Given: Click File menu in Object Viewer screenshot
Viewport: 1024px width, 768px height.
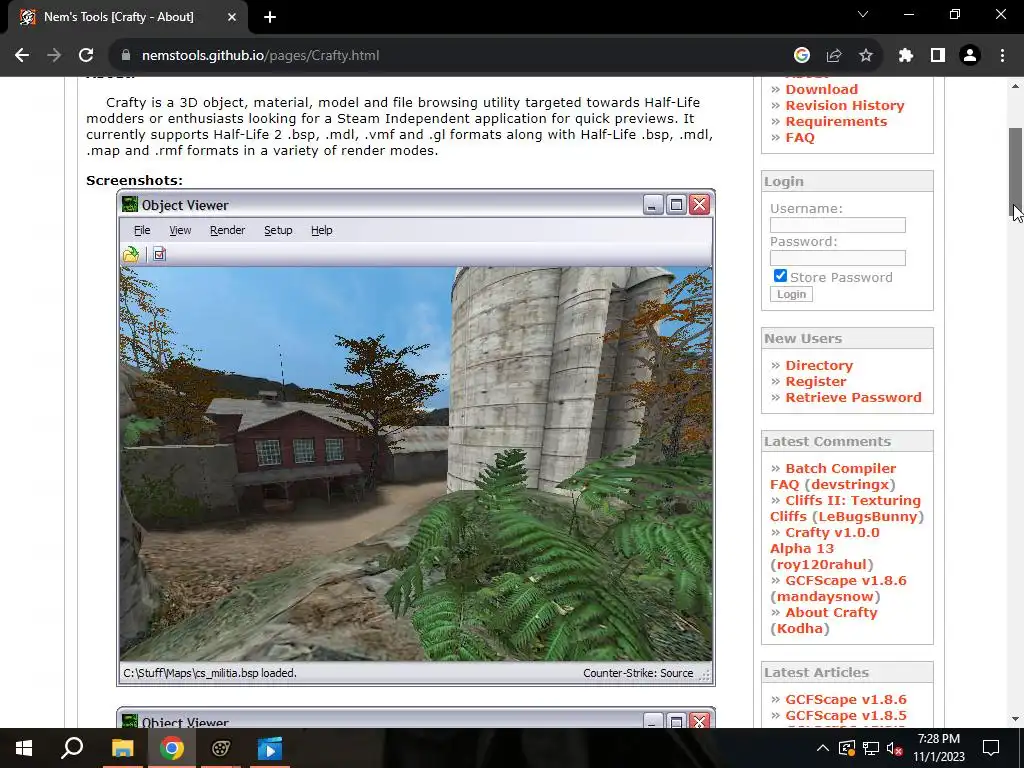Looking at the screenshot, I should tap(142, 230).
